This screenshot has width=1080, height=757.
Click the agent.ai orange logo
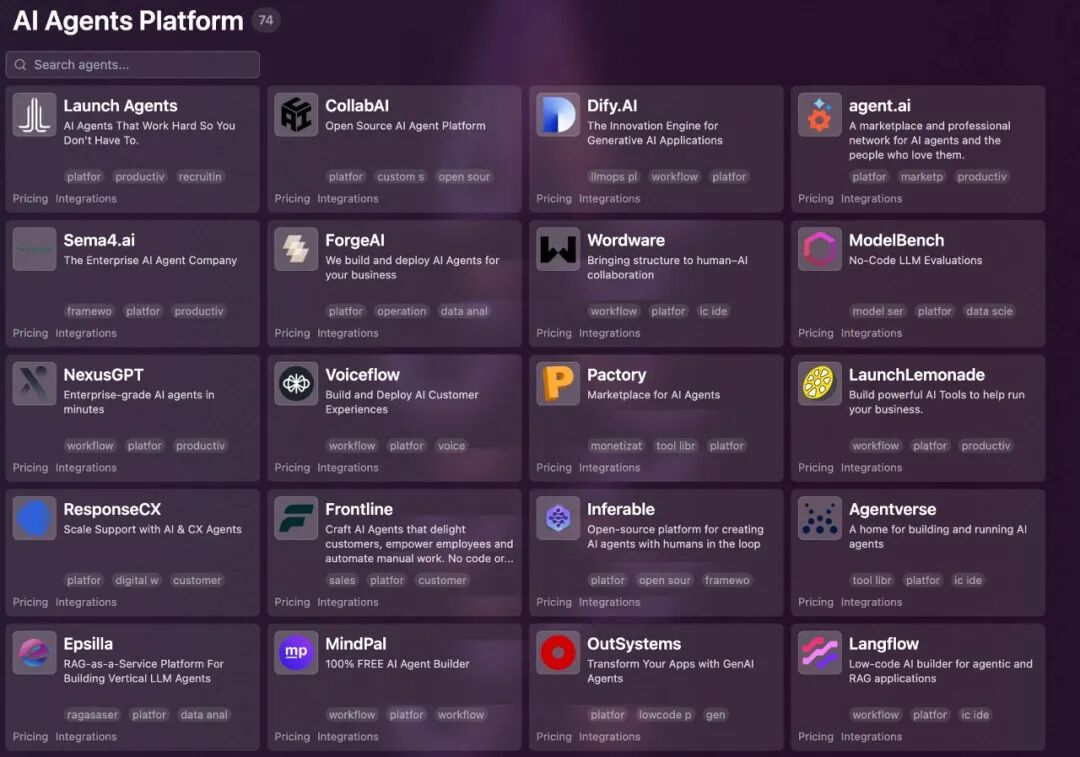819,114
